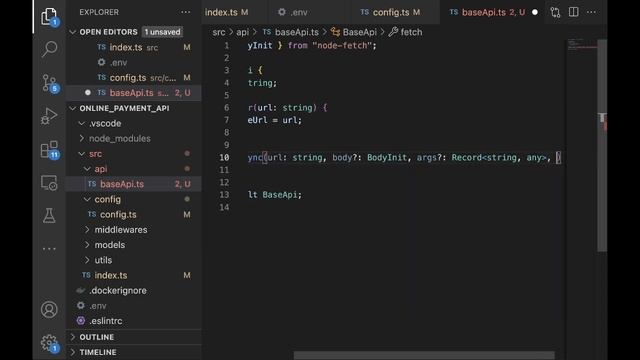Open config.ts in Open Editors list
Image resolution: width=640 pixels, height=360 pixels.
point(133,78)
